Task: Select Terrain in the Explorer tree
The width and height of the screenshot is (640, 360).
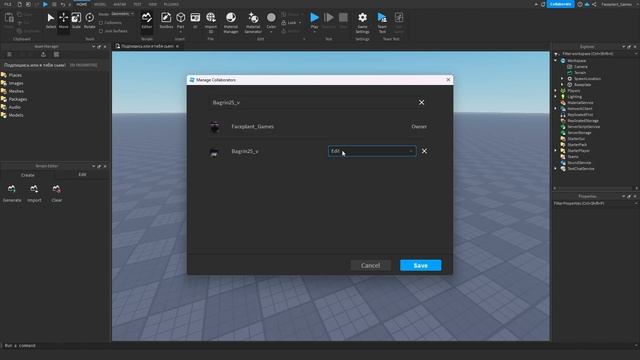Action: click(x=580, y=73)
